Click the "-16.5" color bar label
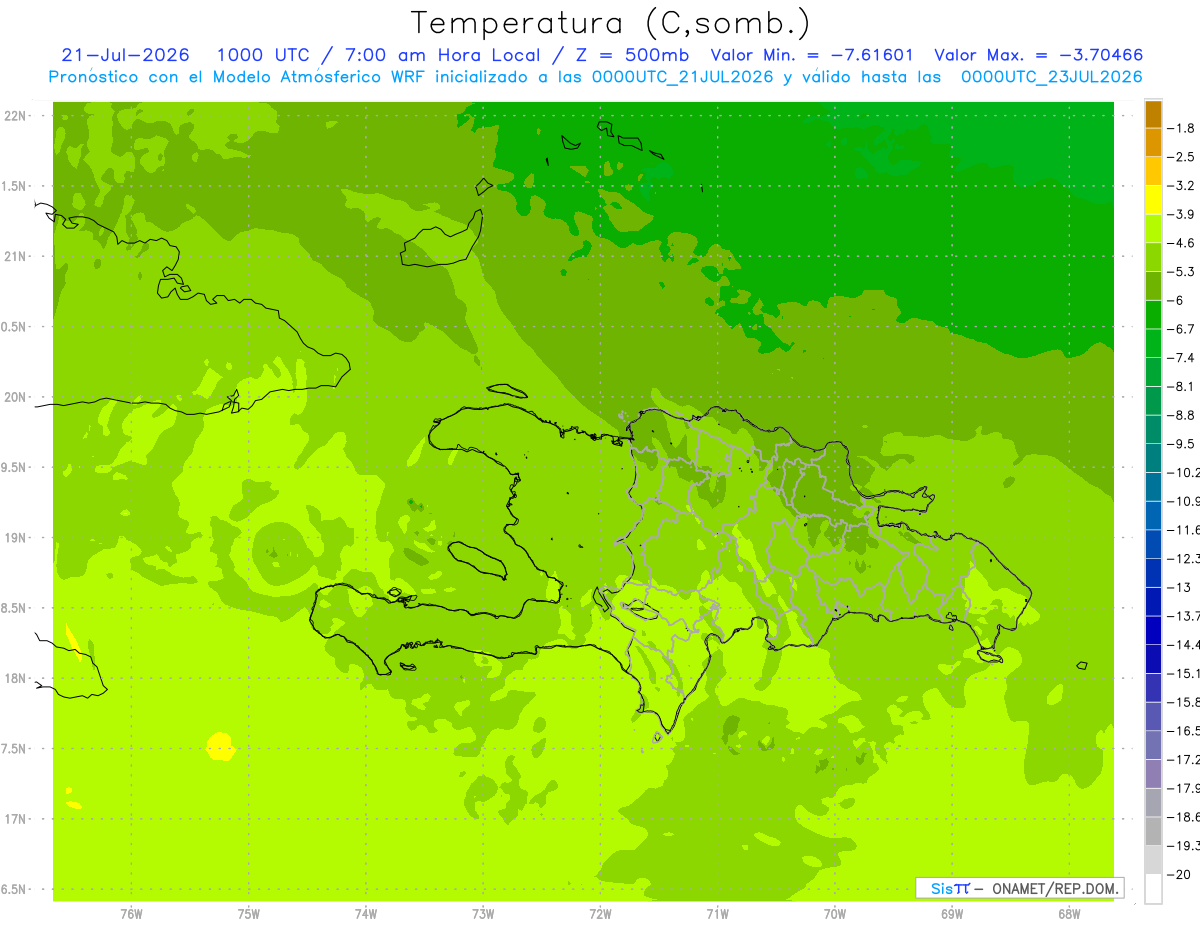This screenshot has height=927, width=1200. pos(1184,730)
